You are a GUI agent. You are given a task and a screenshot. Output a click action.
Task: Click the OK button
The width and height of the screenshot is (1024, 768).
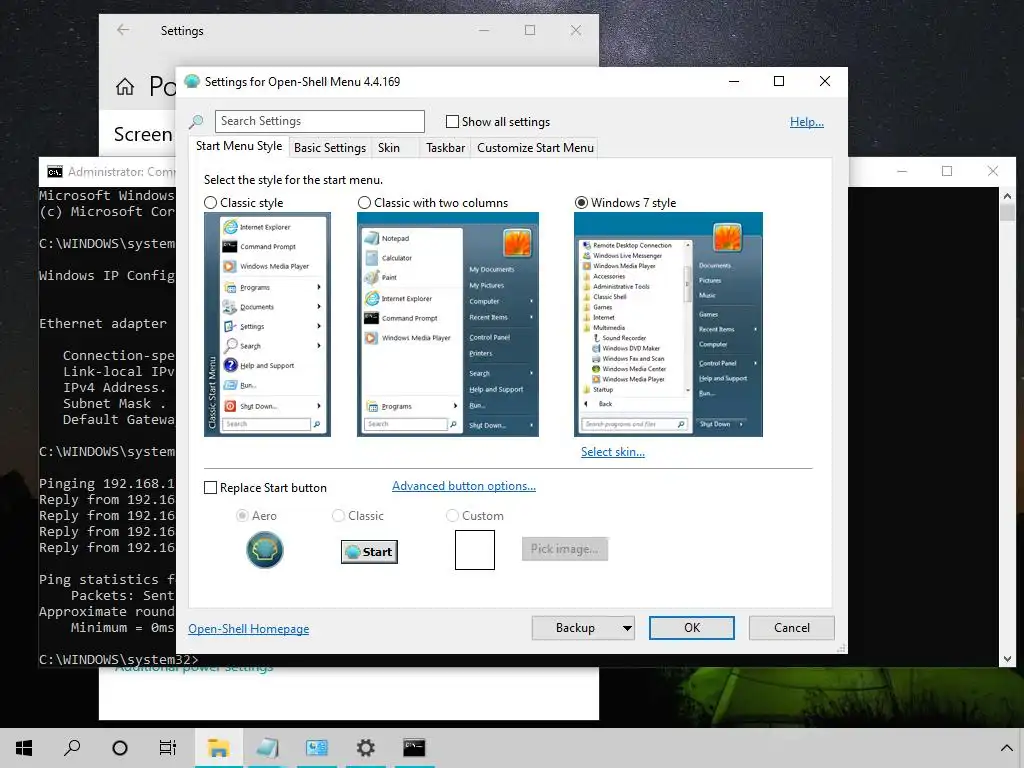point(692,628)
